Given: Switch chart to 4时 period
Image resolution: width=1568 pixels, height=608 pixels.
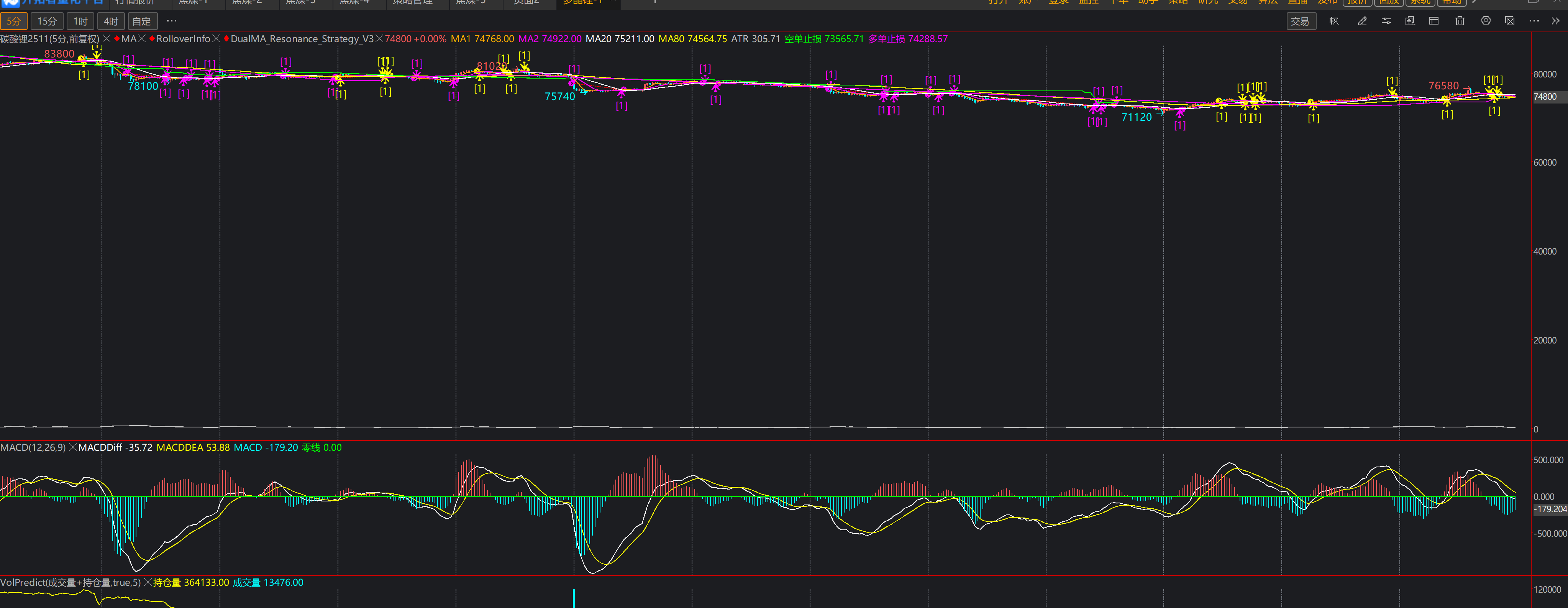Looking at the screenshot, I should point(111,21).
